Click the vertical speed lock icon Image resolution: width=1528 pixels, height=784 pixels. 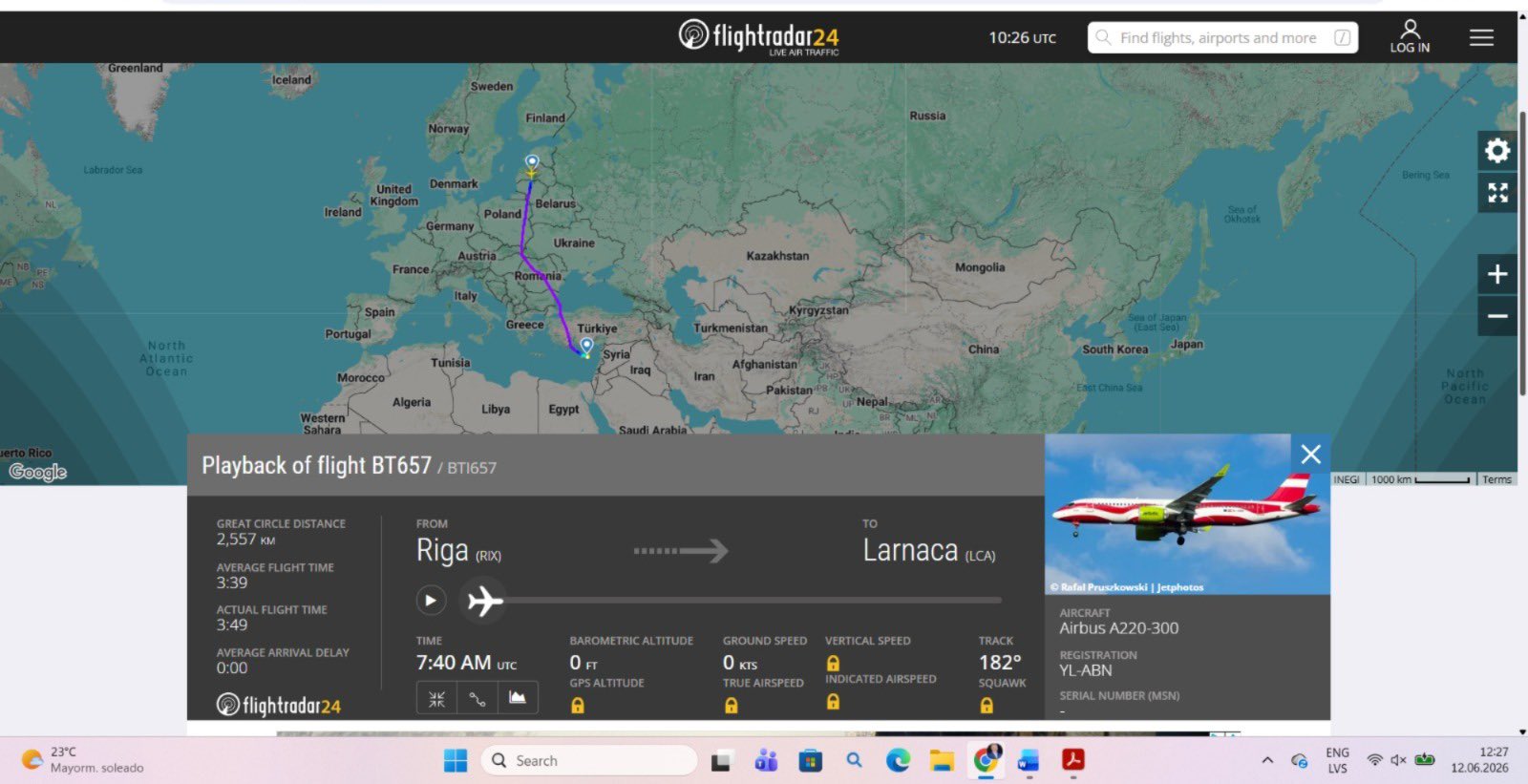(833, 663)
